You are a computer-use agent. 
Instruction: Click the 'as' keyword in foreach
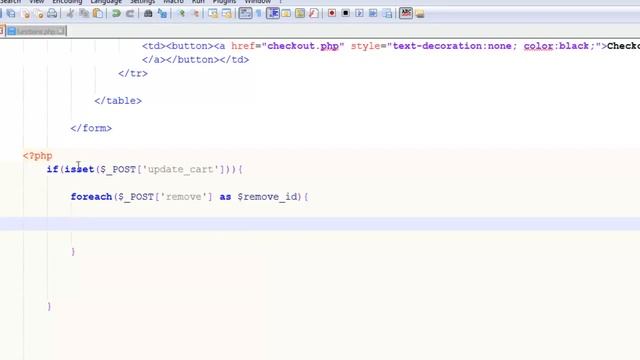(225, 197)
